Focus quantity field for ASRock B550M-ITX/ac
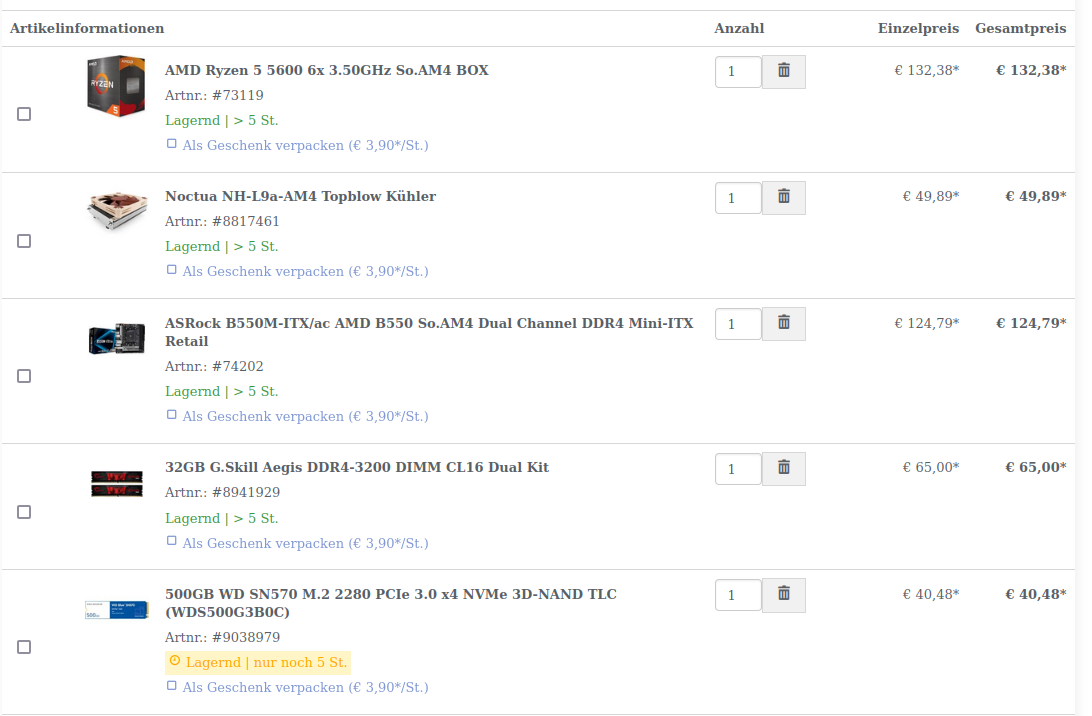Image resolution: width=1092 pixels, height=716 pixels. (738, 324)
